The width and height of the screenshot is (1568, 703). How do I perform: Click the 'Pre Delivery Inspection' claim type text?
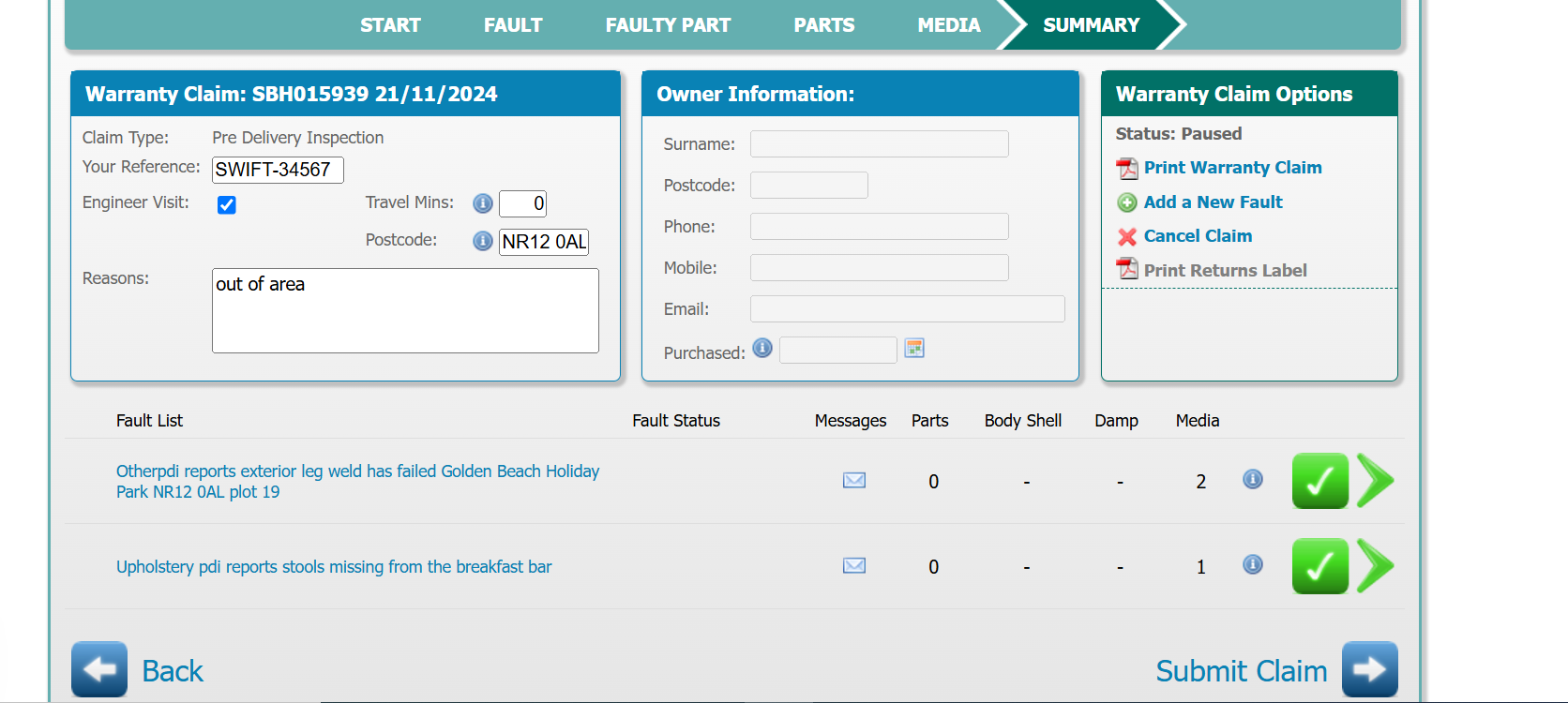coord(298,138)
